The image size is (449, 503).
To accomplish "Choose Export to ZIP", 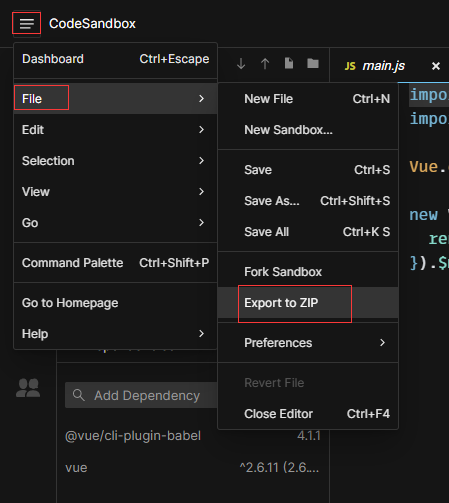I will pyautogui.click(x=308, y=303).
